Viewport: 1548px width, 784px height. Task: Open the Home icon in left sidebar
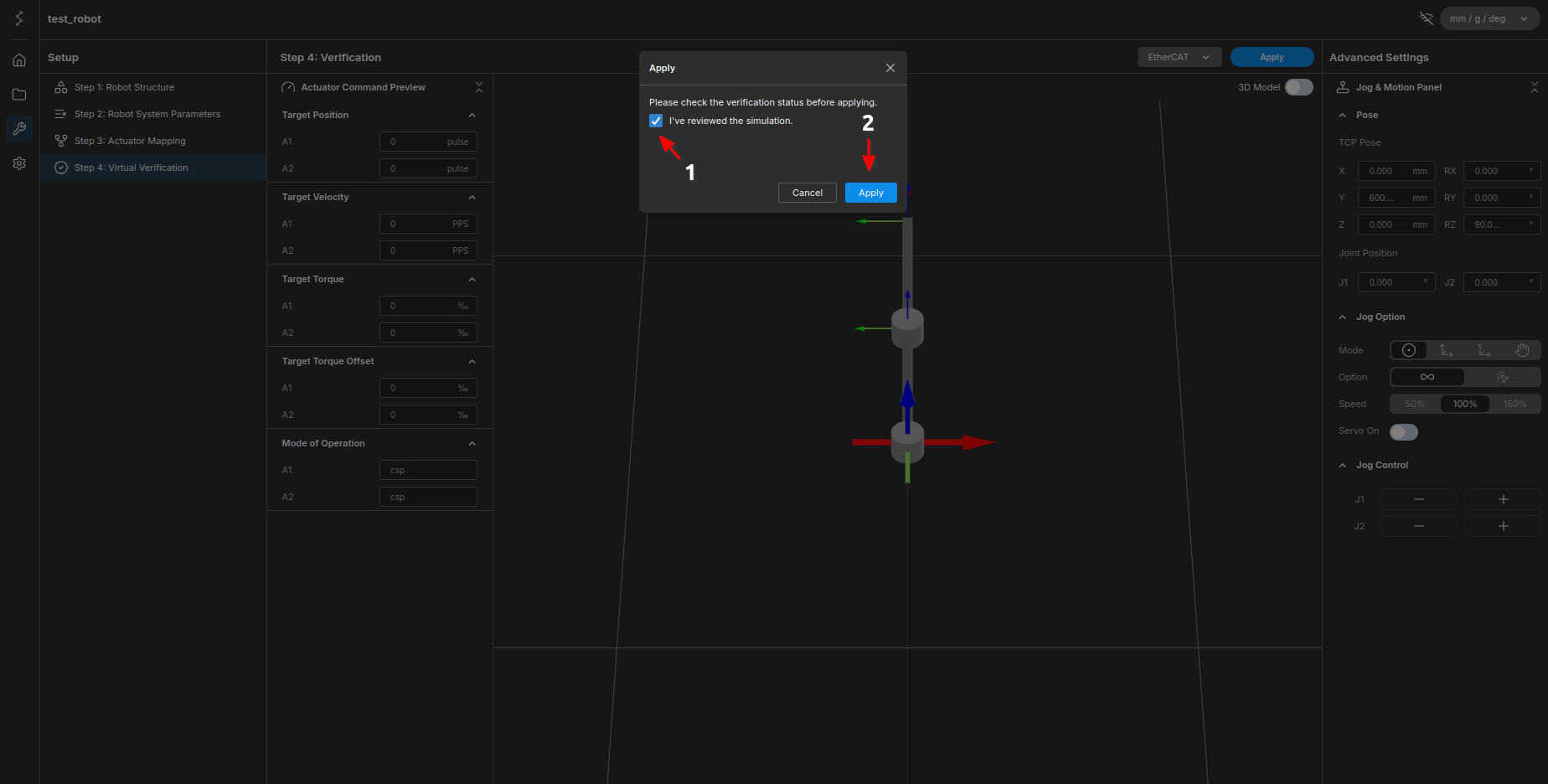click(19, 60)
